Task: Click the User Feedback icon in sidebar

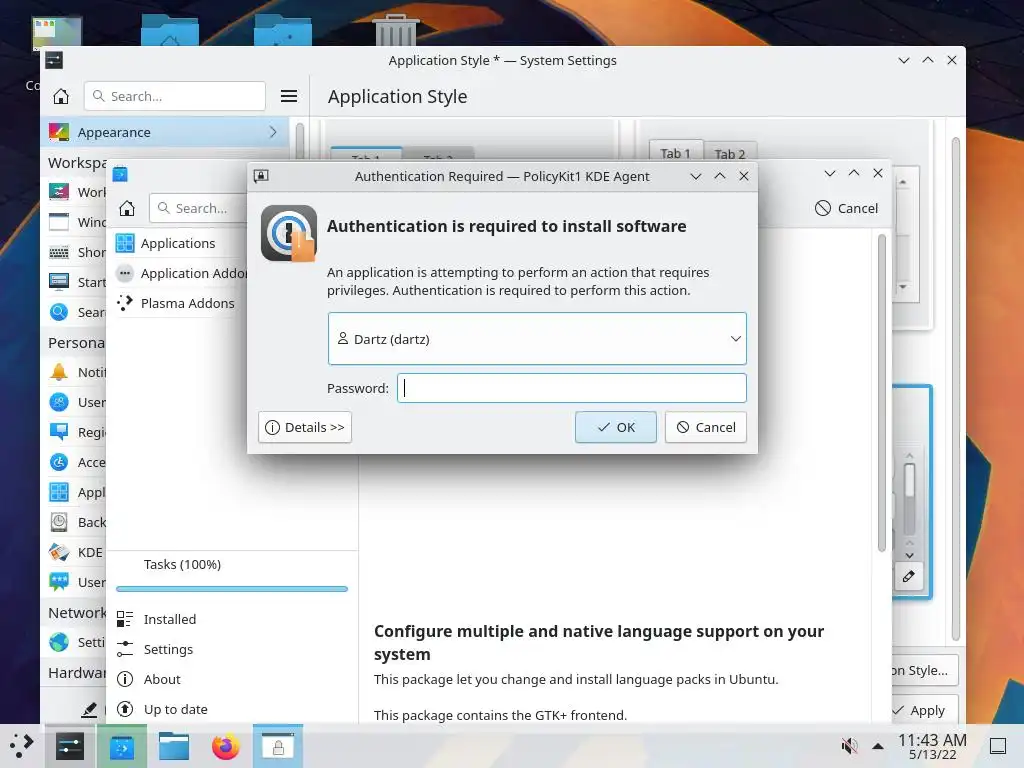Action: pyautogui.click(x=59, y=582)
